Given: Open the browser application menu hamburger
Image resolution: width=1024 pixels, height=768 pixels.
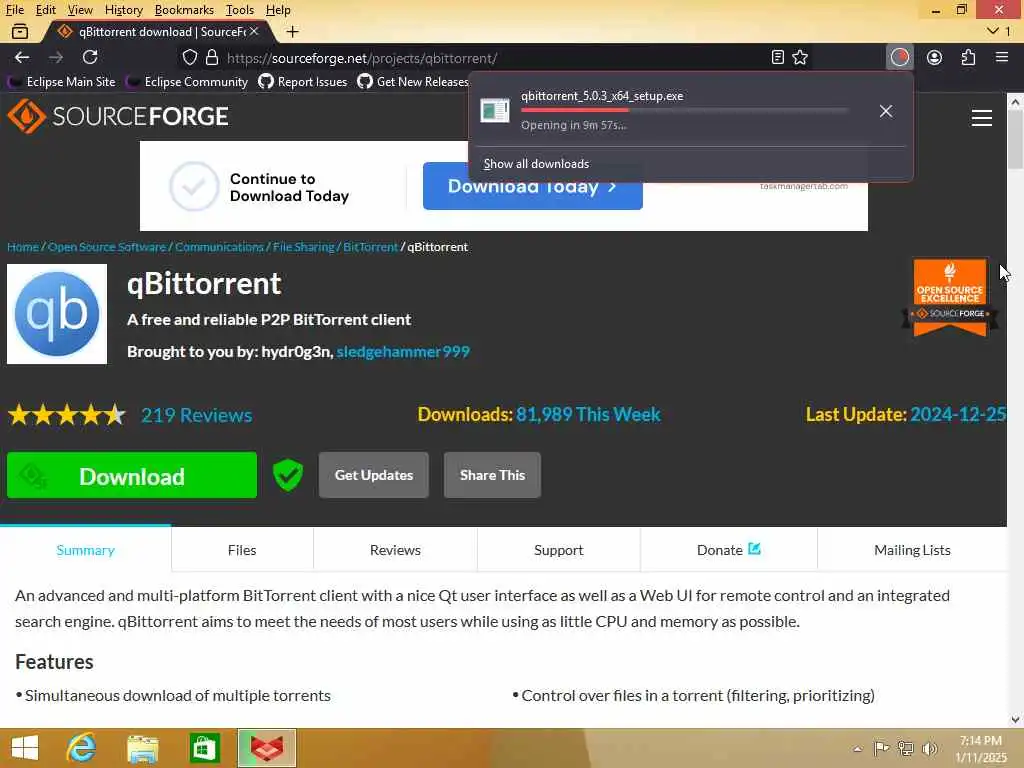Looking at the screenshot, I should click(x=1002, y=57).
